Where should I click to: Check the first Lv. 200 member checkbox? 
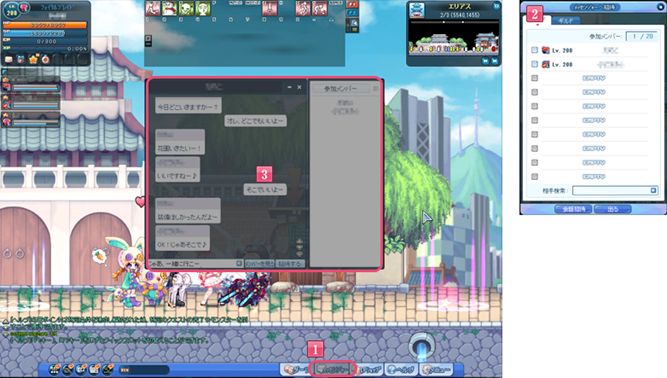pyautogui.click(x=535, y=50)
